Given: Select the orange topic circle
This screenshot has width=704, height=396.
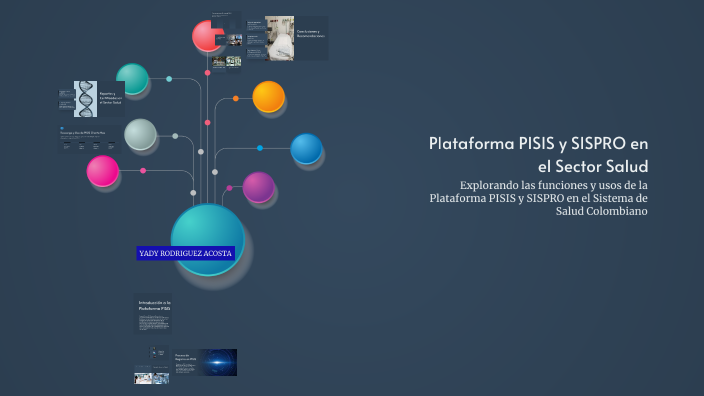Looking at the screenshot, I should 268,97.
